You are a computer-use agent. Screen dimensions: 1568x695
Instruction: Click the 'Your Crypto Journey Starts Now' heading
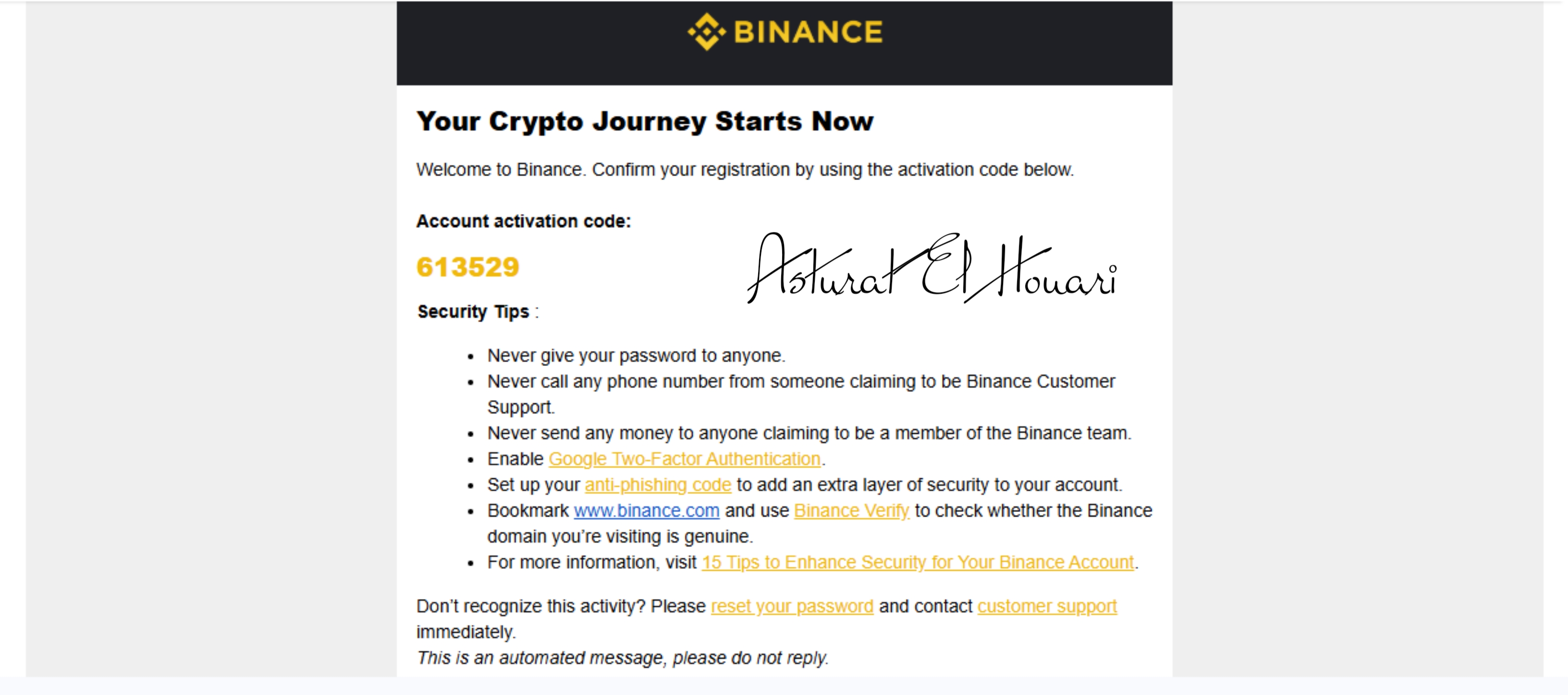tap(645, 121)
